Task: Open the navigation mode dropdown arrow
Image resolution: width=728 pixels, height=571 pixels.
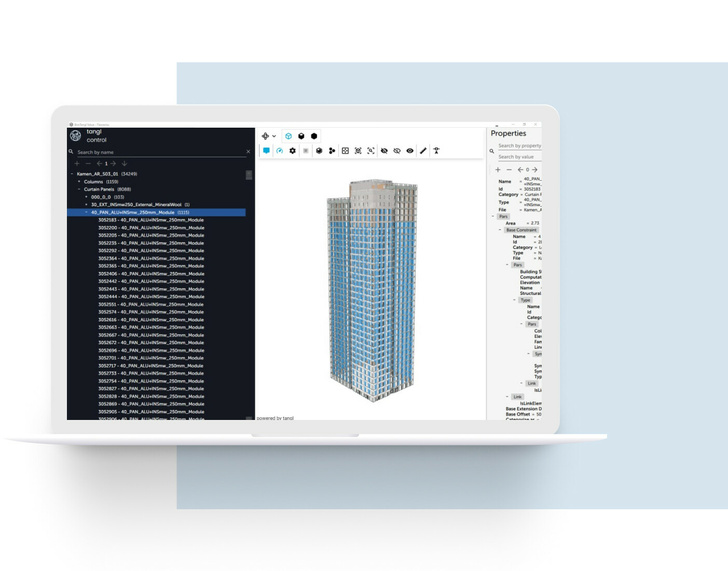Action: point(275,136)
